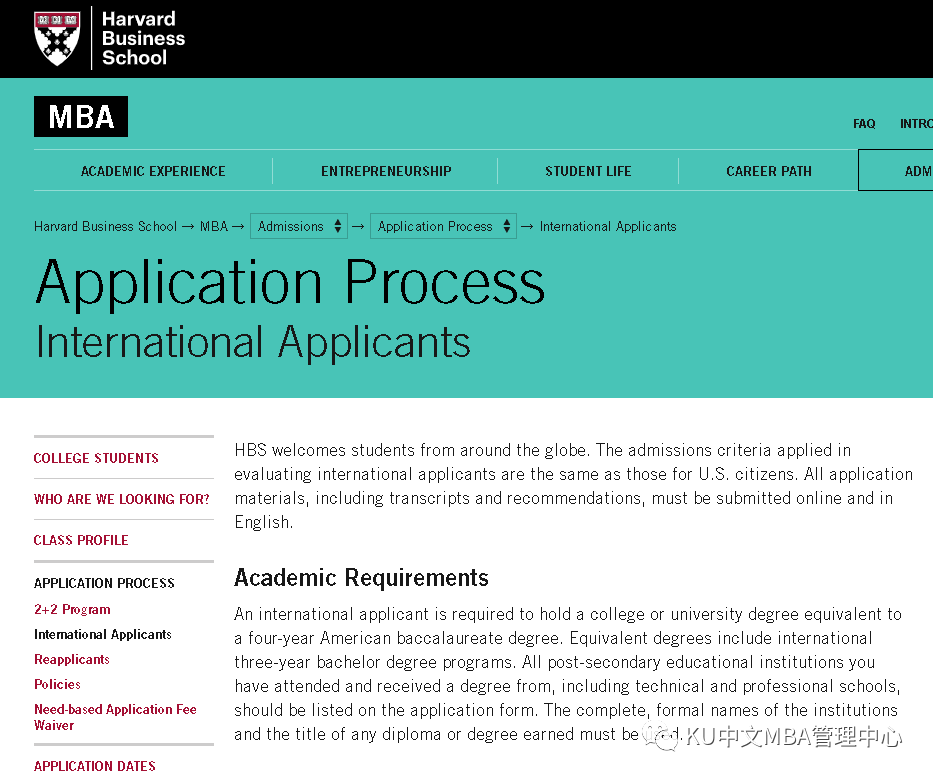Click the MBA black logo badge
This screenshot has width=933, height=778.
pos(81,117)
